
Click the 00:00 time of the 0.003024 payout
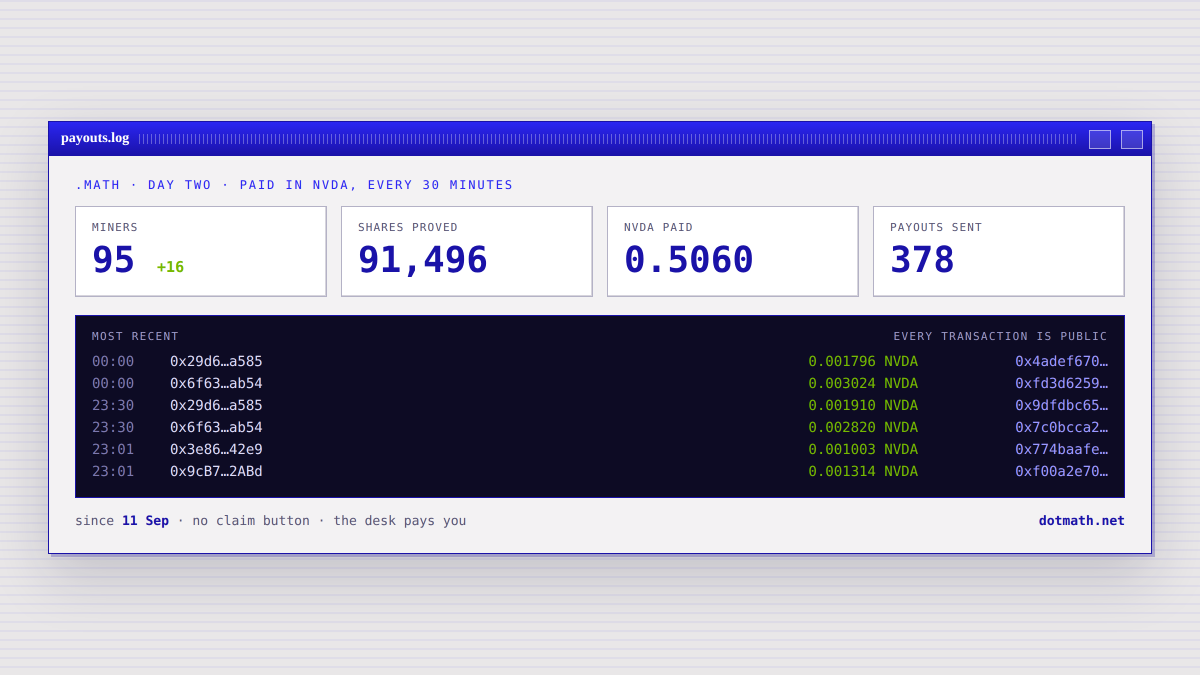tap(113, 383)
